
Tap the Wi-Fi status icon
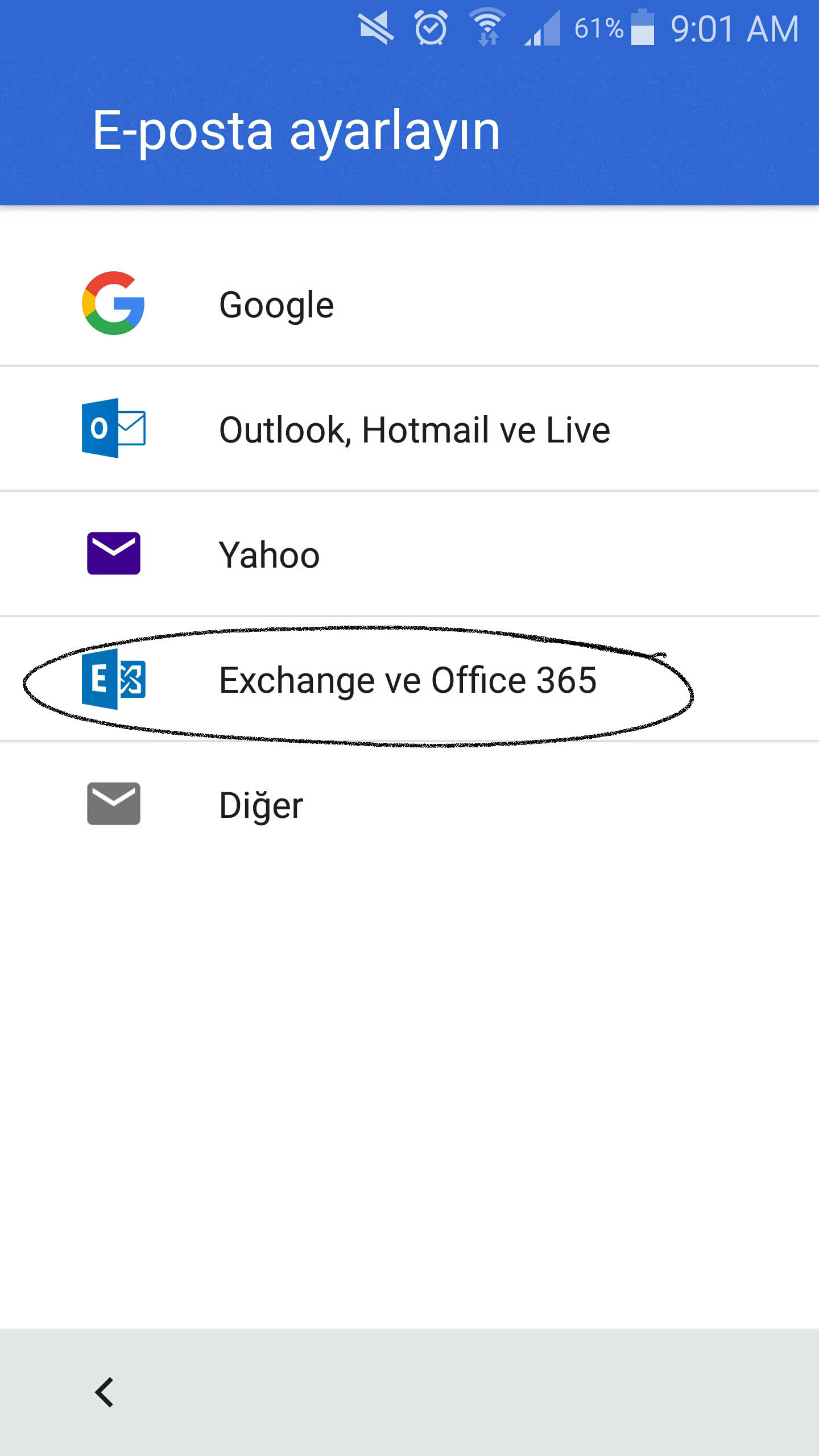[487, 28]
